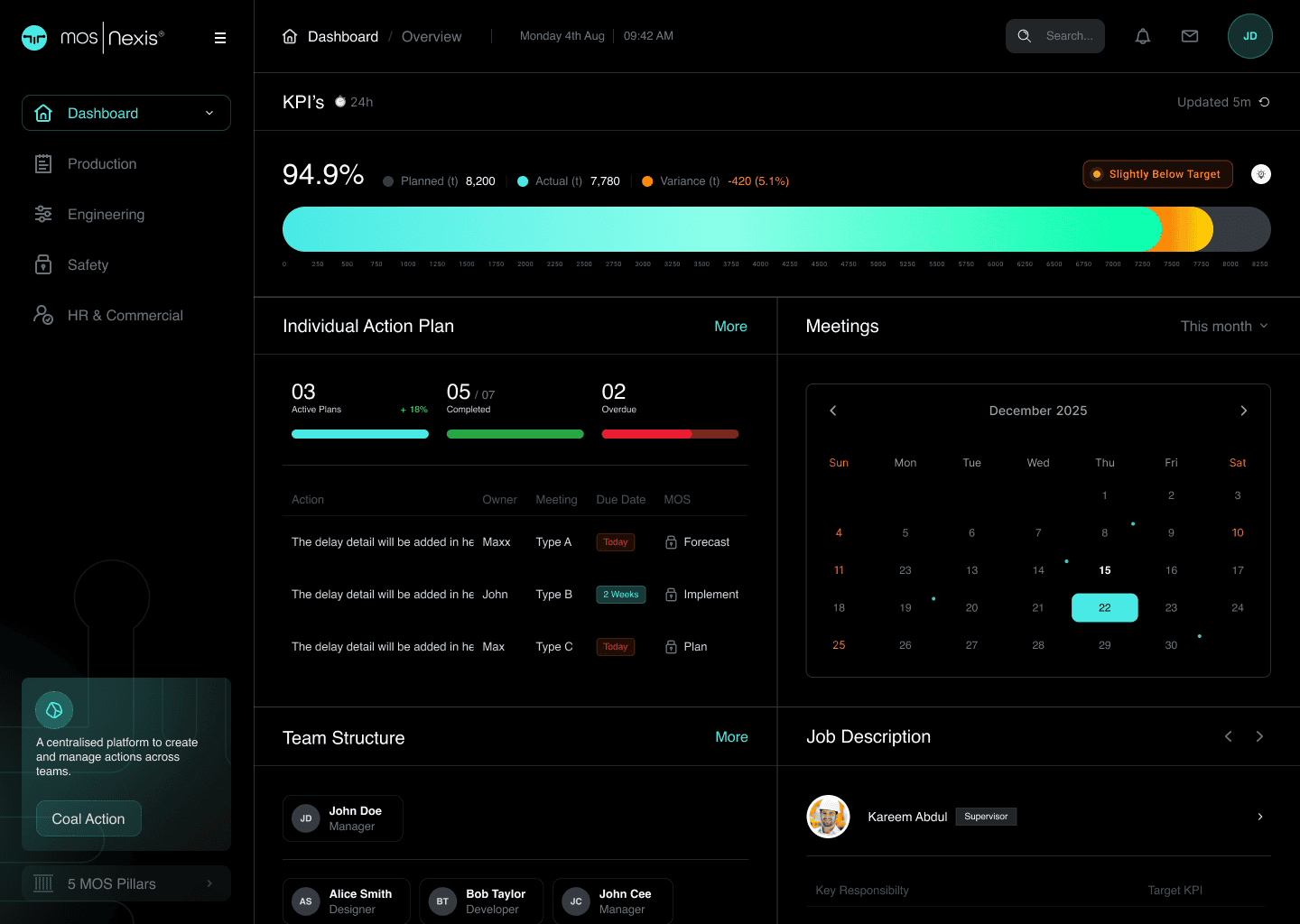Expand Kareem Abdul's job details
This screenshot has width=1300, height=924.
coord(1260,817)
